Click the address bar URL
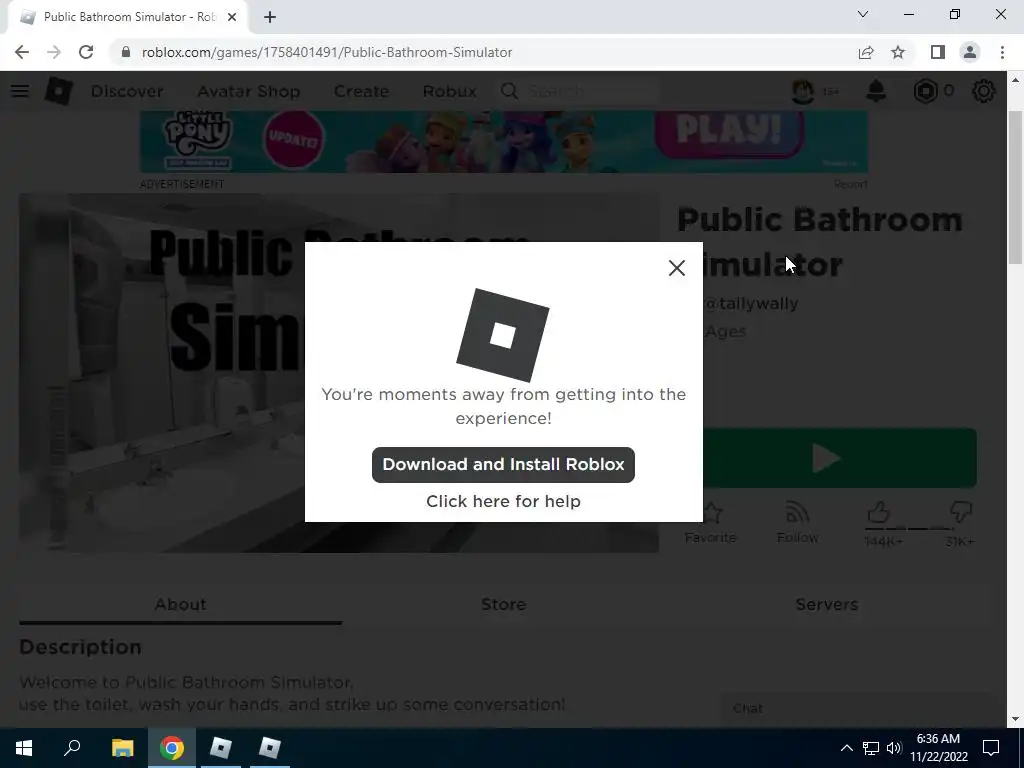The height and width of the screenshot is (768, 1024). pos(327,52)
